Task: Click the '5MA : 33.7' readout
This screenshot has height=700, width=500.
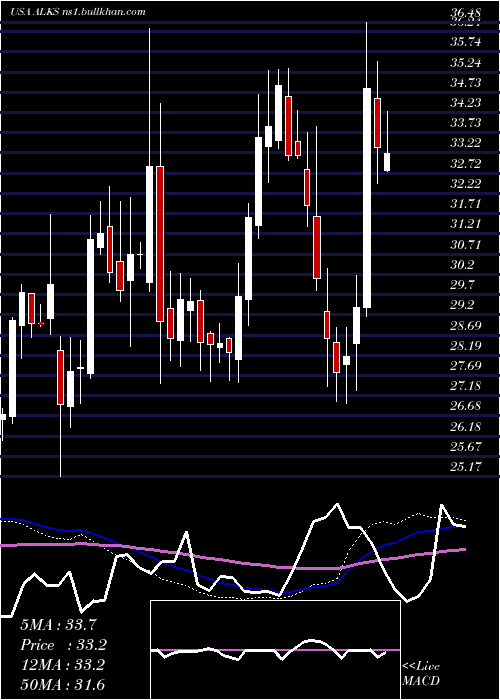Action: tap(58, 625)
